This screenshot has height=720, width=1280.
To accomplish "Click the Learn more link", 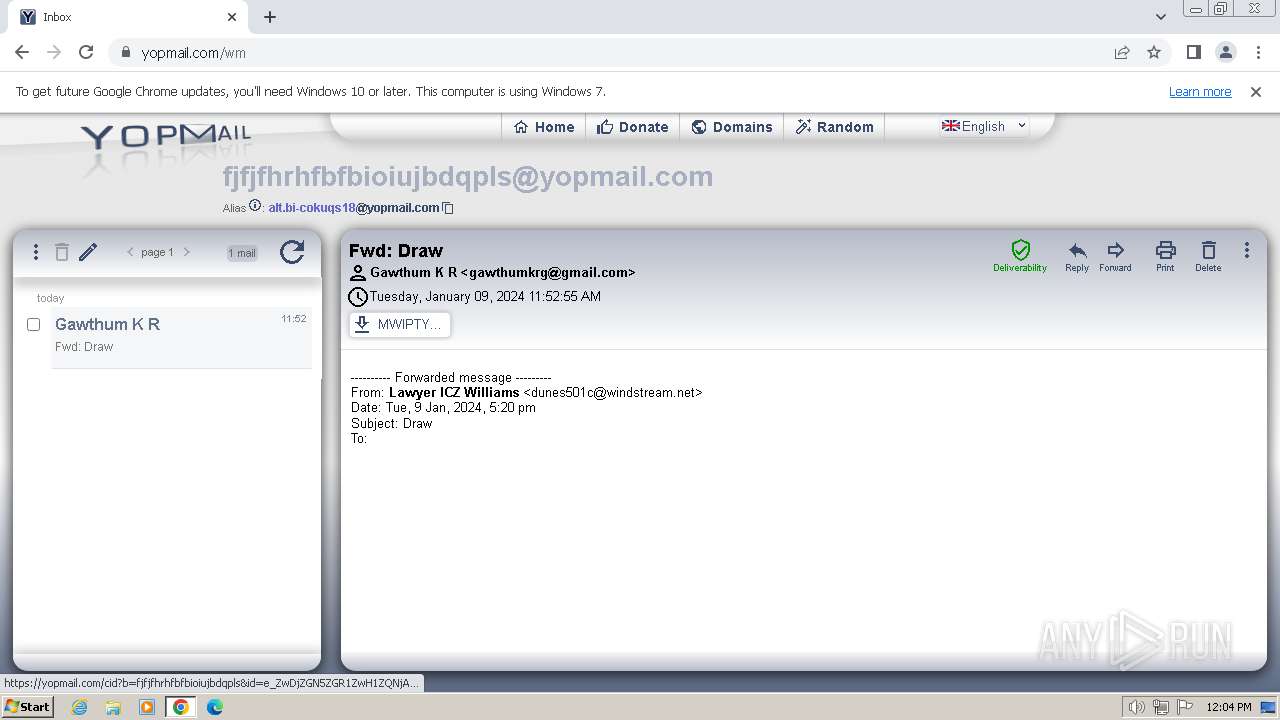I will point(1200,91).
